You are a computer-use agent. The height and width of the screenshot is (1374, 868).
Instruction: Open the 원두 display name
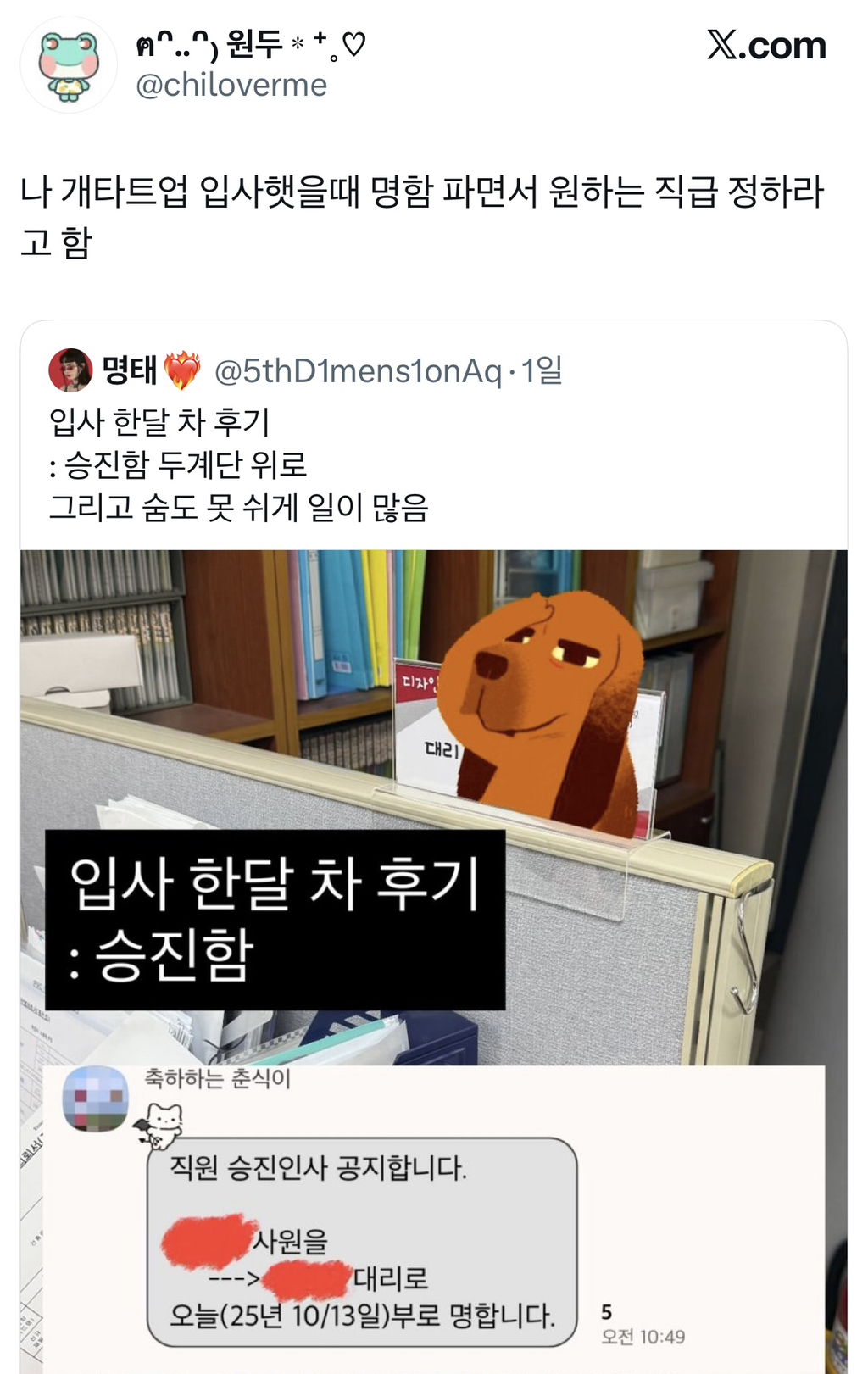(251, 45)
